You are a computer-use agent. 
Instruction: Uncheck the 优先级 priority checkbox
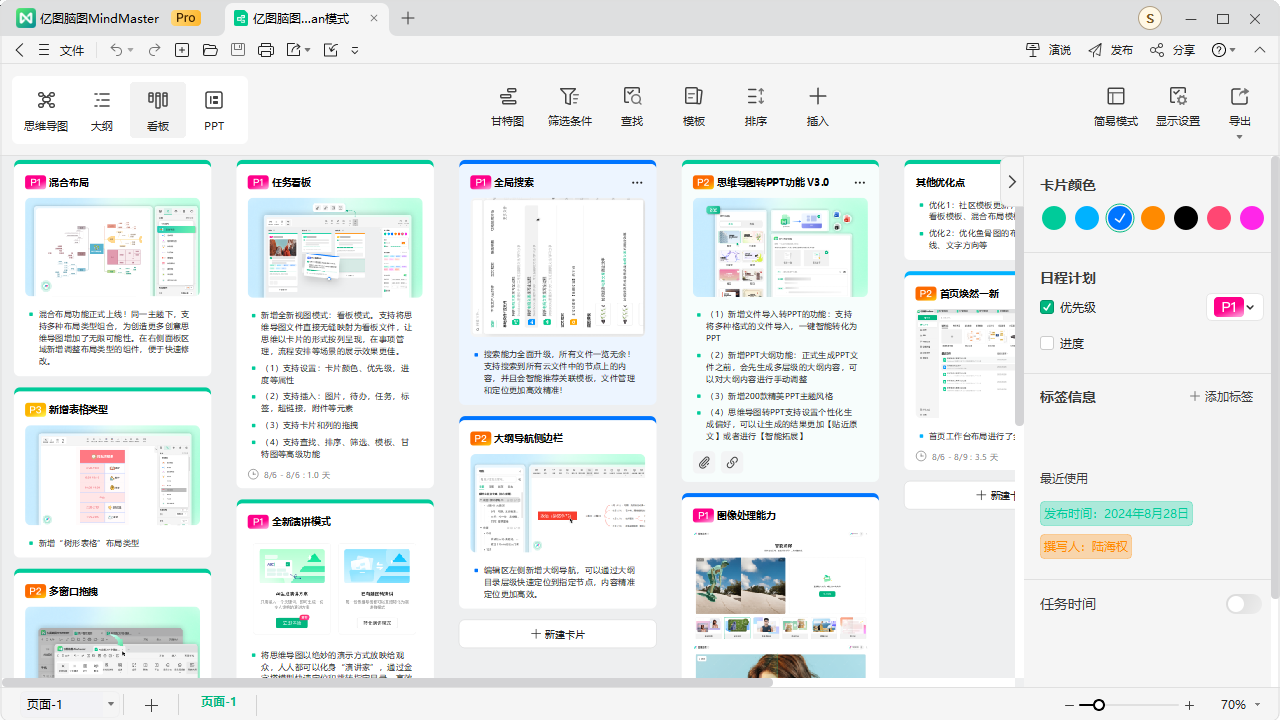[1046, 307]
